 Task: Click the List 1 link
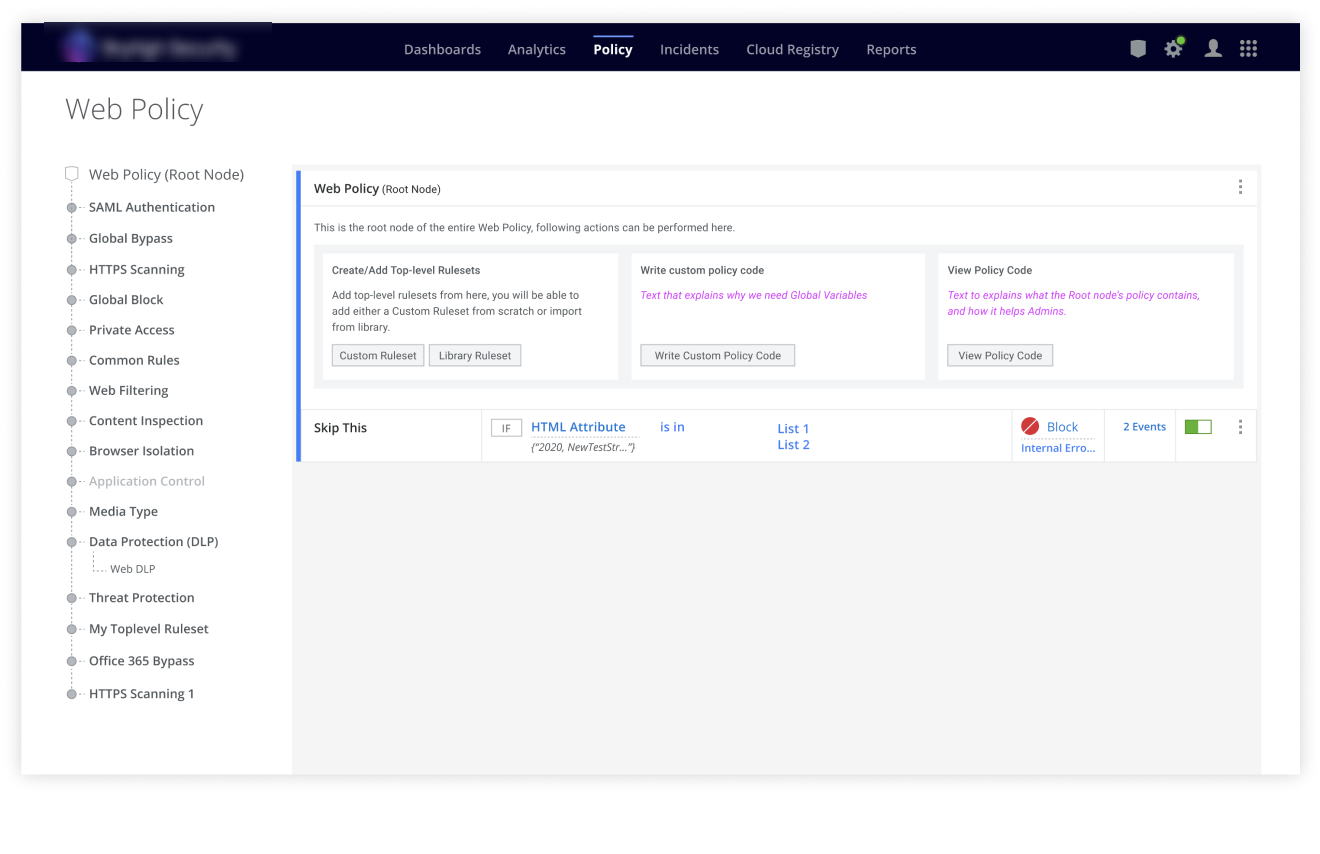[793, 429]
